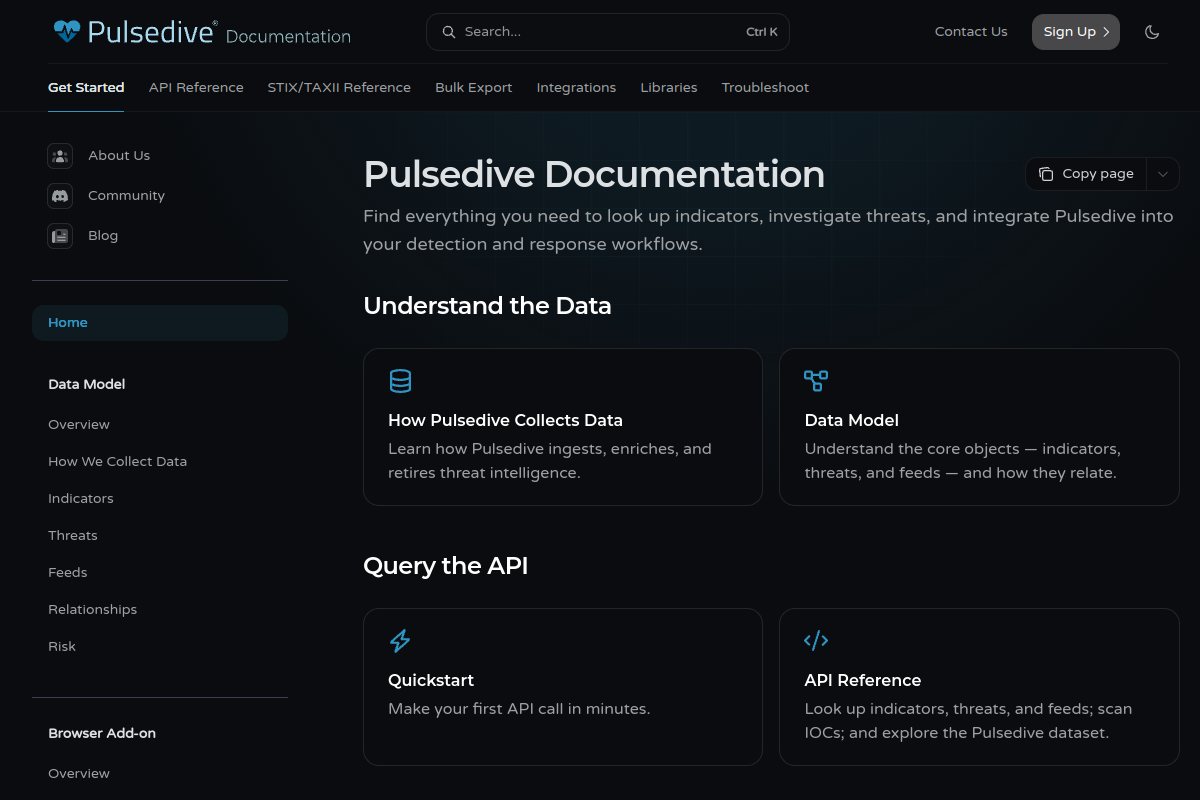Click the Copy page button
This screenshot has height=800, width=1200.
1086,174
